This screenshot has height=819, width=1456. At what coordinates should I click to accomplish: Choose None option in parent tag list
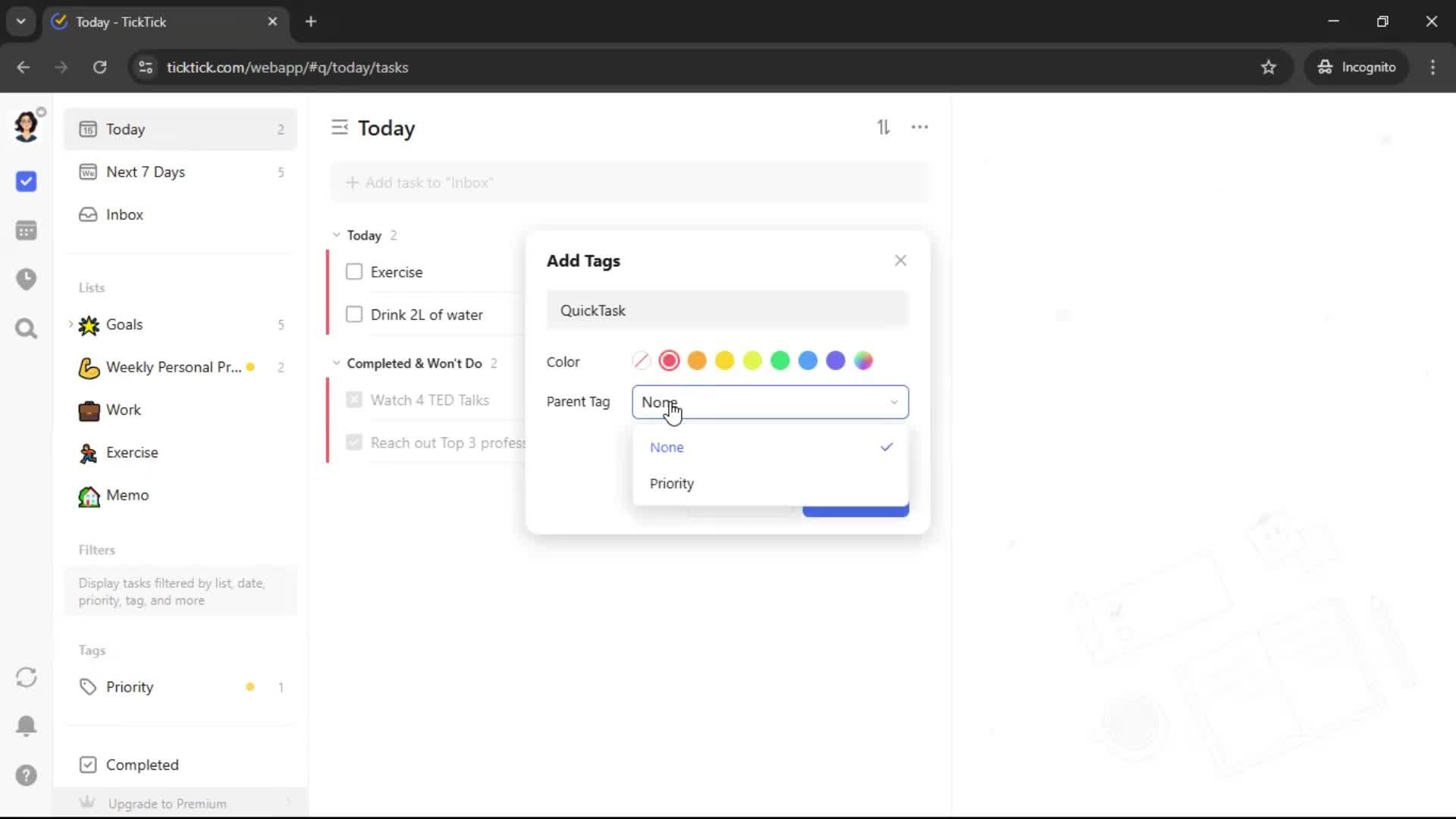667,447
